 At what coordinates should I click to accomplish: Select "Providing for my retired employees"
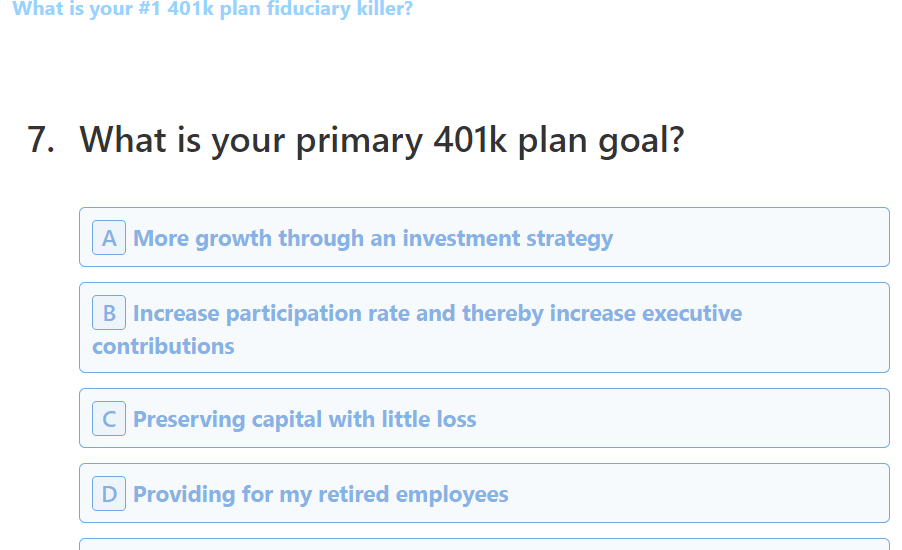(x=320, y=494)
